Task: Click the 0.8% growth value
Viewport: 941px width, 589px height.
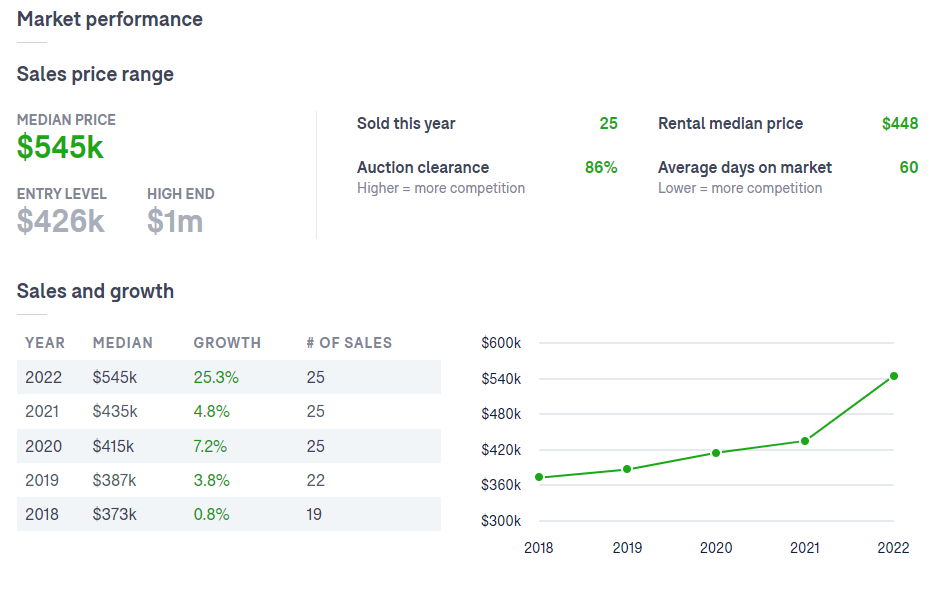Action: pos(211,514)
